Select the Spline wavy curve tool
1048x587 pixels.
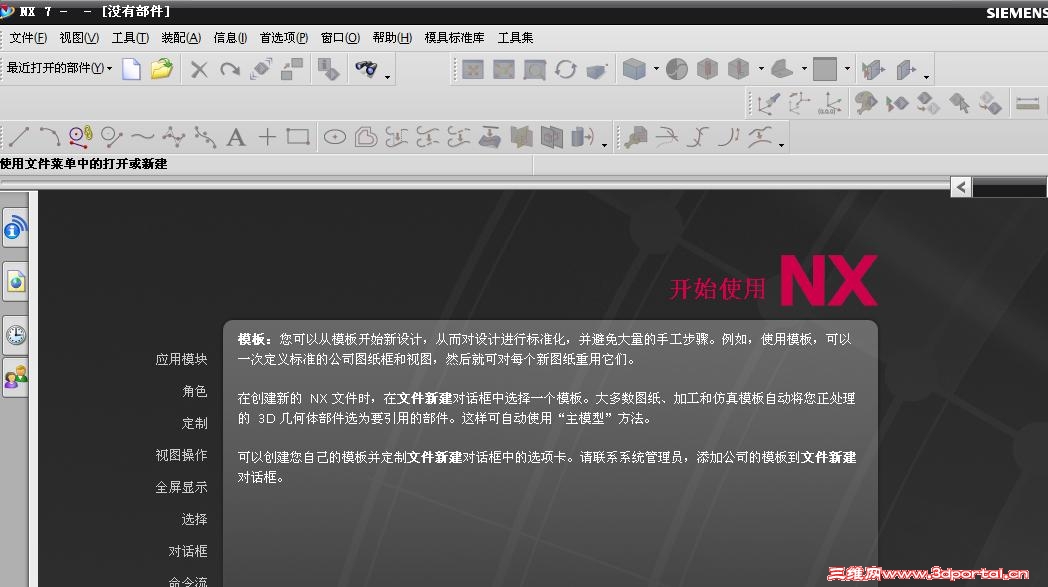pyautogui.click(x=142, y=137)
